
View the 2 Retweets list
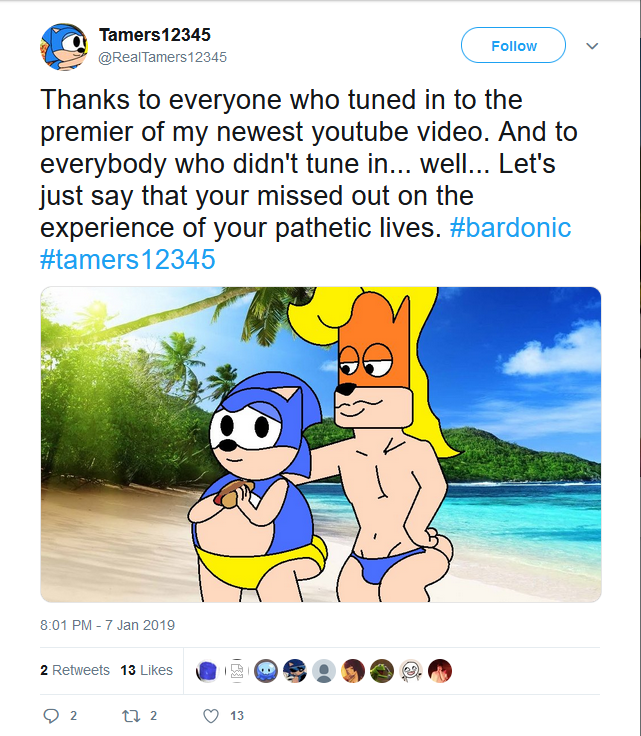click(75, 670)
